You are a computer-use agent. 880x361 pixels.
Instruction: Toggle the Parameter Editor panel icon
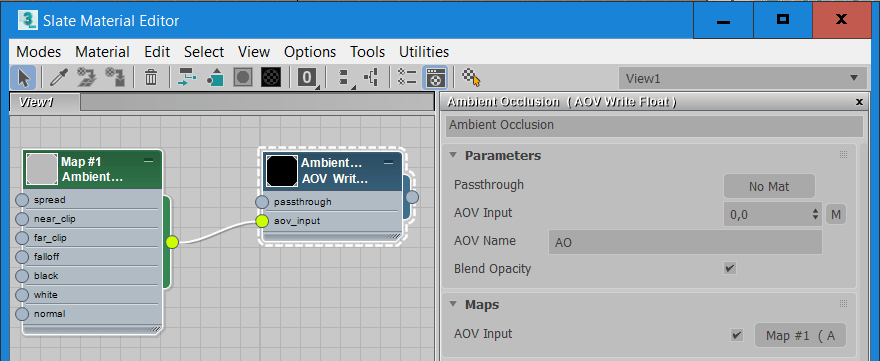click(435, 78)
